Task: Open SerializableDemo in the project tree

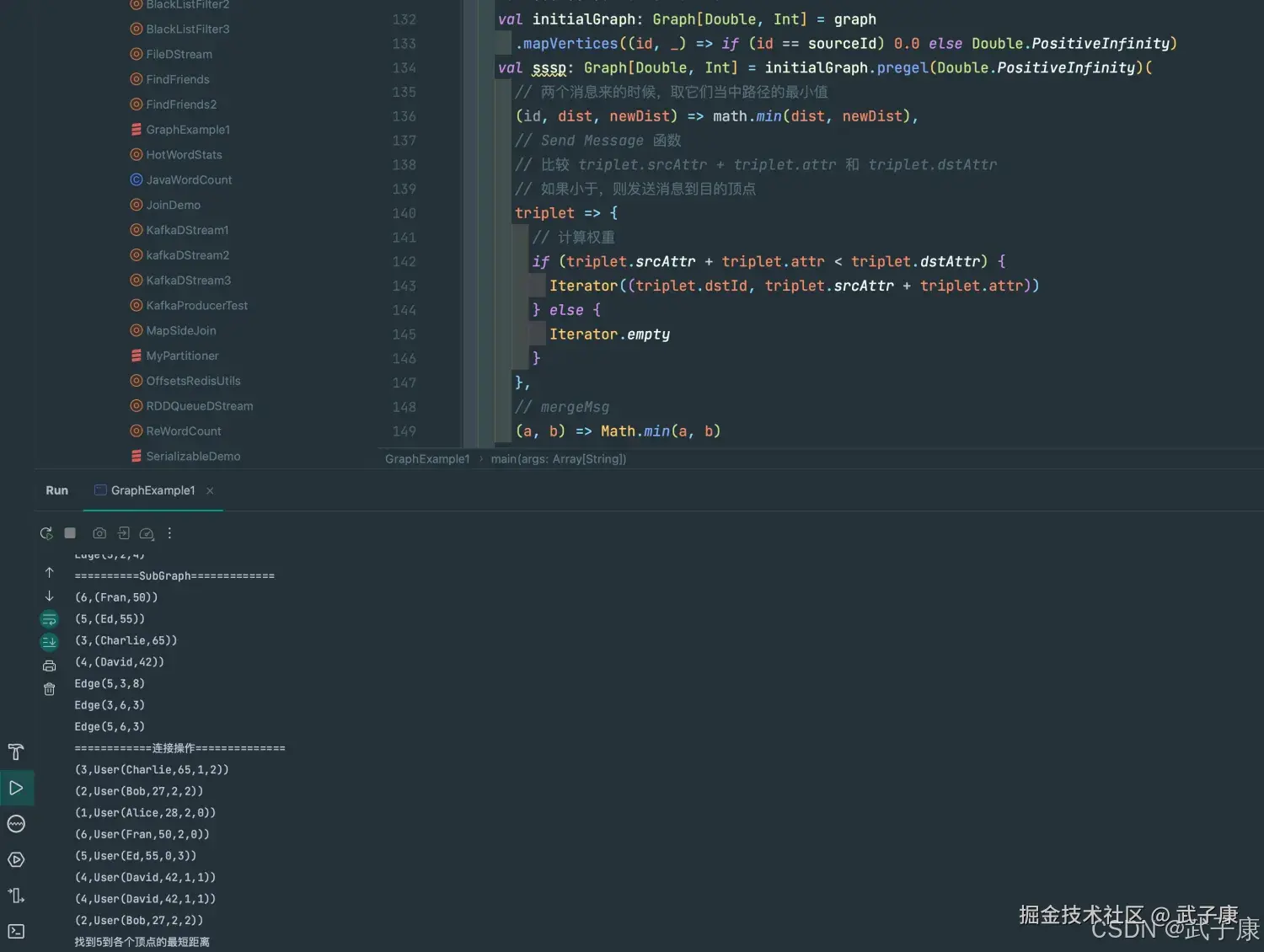Action: tap(193, 457)
